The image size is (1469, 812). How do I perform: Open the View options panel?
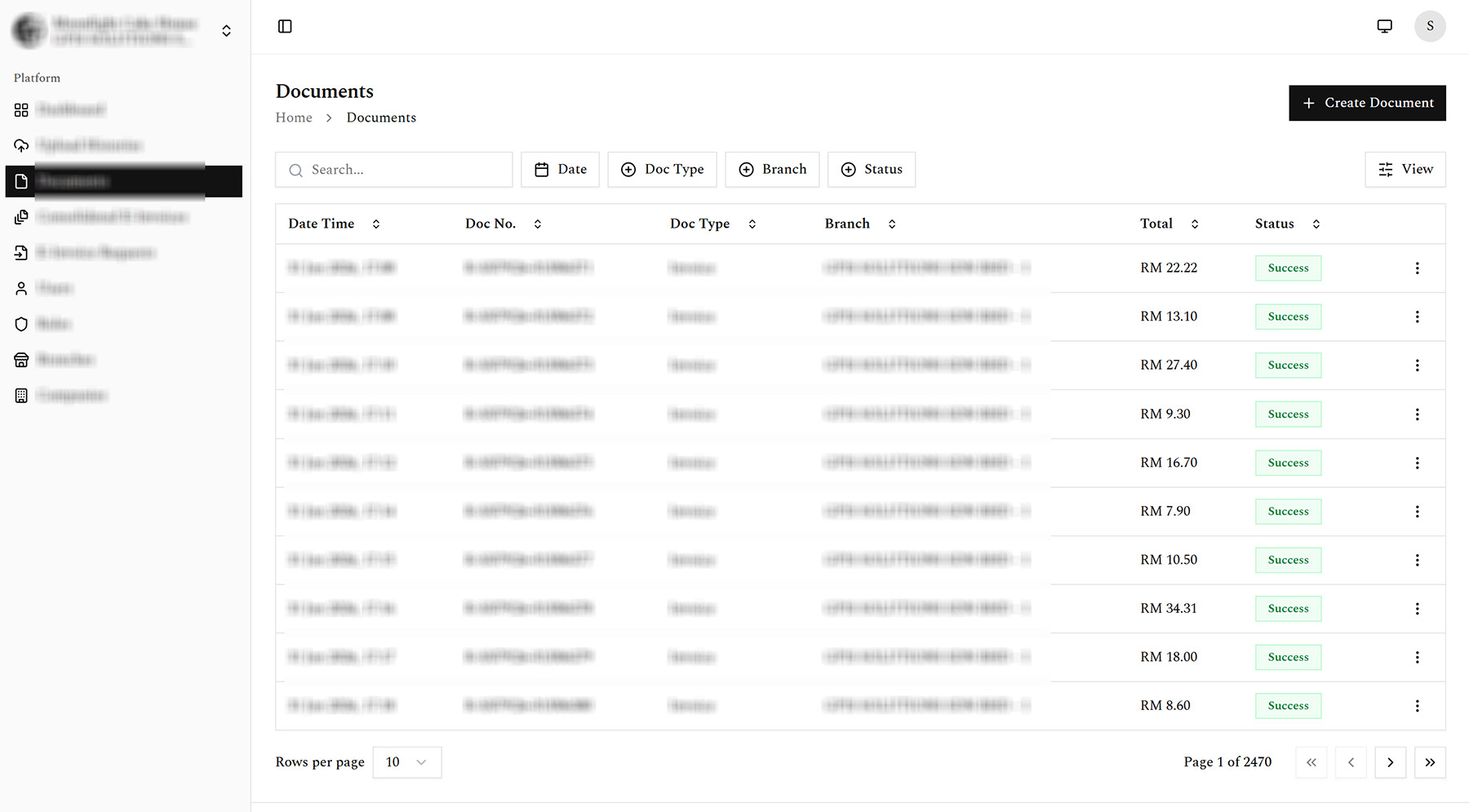[x=1405, y=169]
